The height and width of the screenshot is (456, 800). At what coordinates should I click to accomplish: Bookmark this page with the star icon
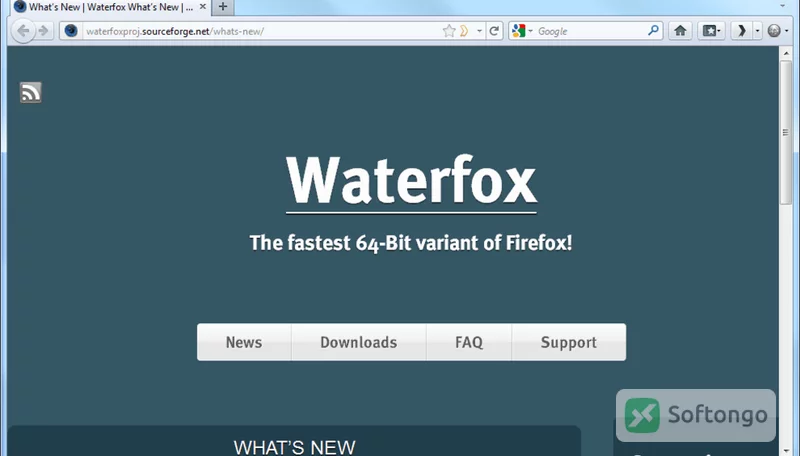449,31
